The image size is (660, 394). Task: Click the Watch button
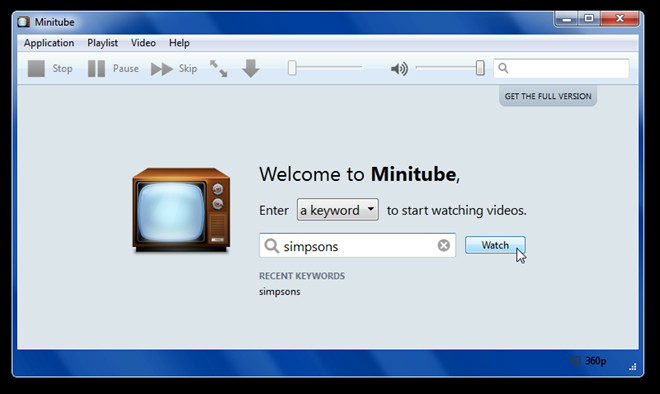point(495,245)
